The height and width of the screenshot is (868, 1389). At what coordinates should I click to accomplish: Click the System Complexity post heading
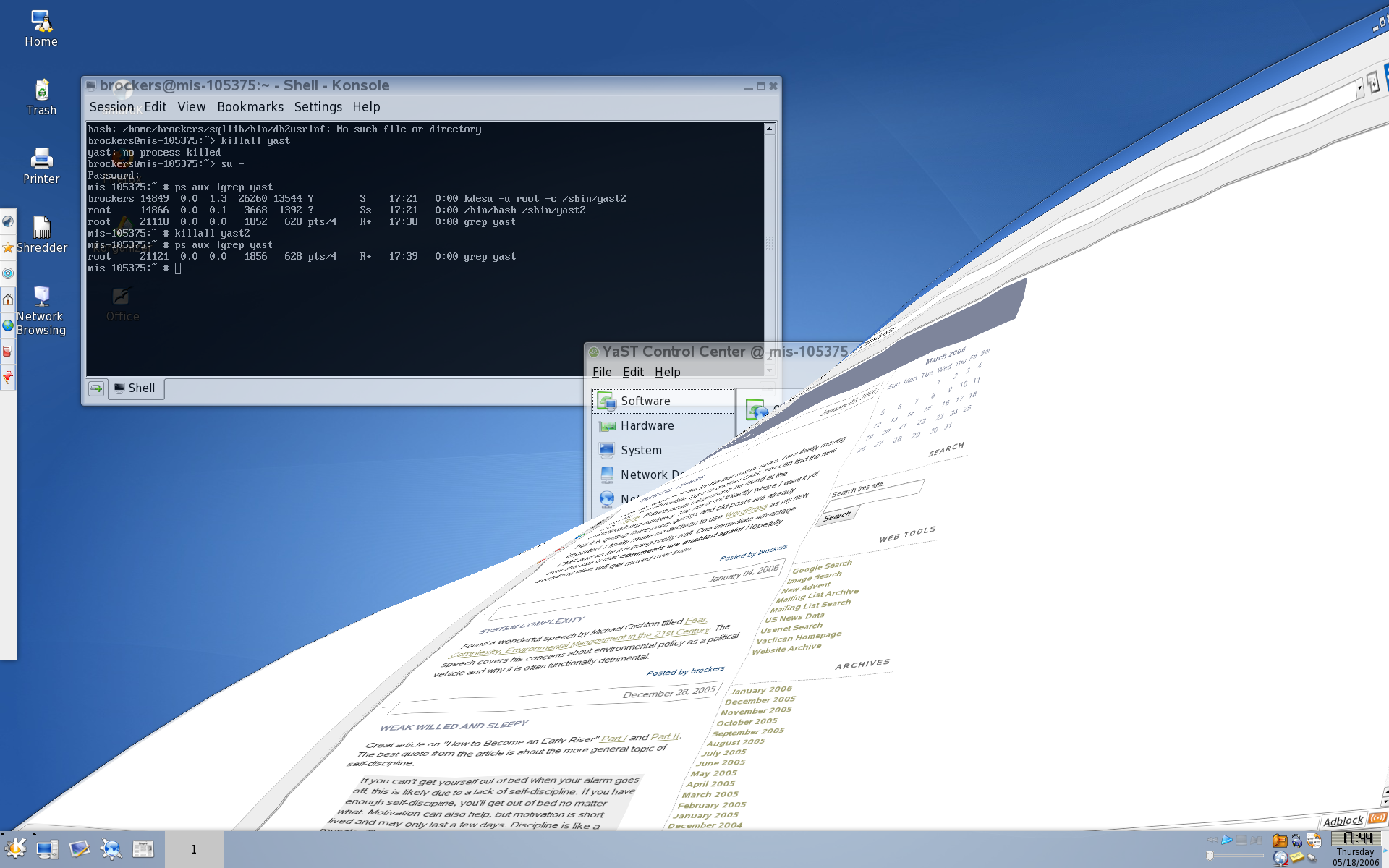coord(532,624)
